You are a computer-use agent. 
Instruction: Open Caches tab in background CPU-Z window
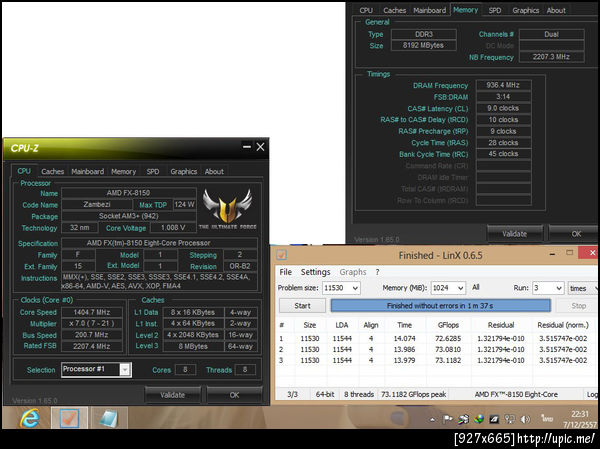[395, 10]
